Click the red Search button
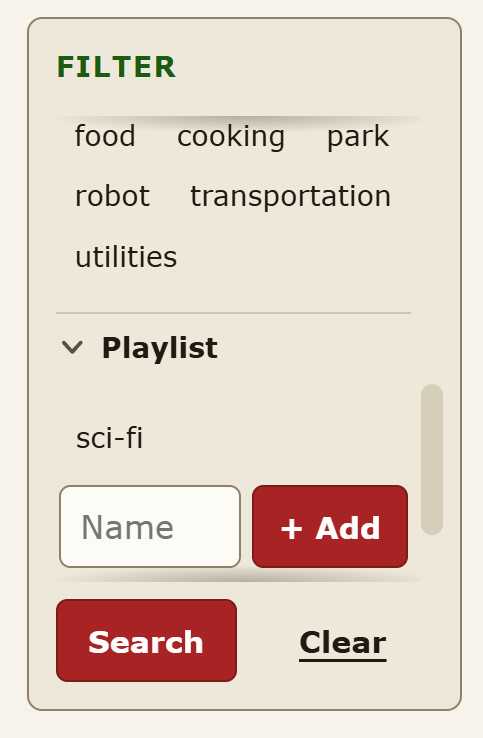This screenshot has width=483, height=738. [x=146, y=640]
